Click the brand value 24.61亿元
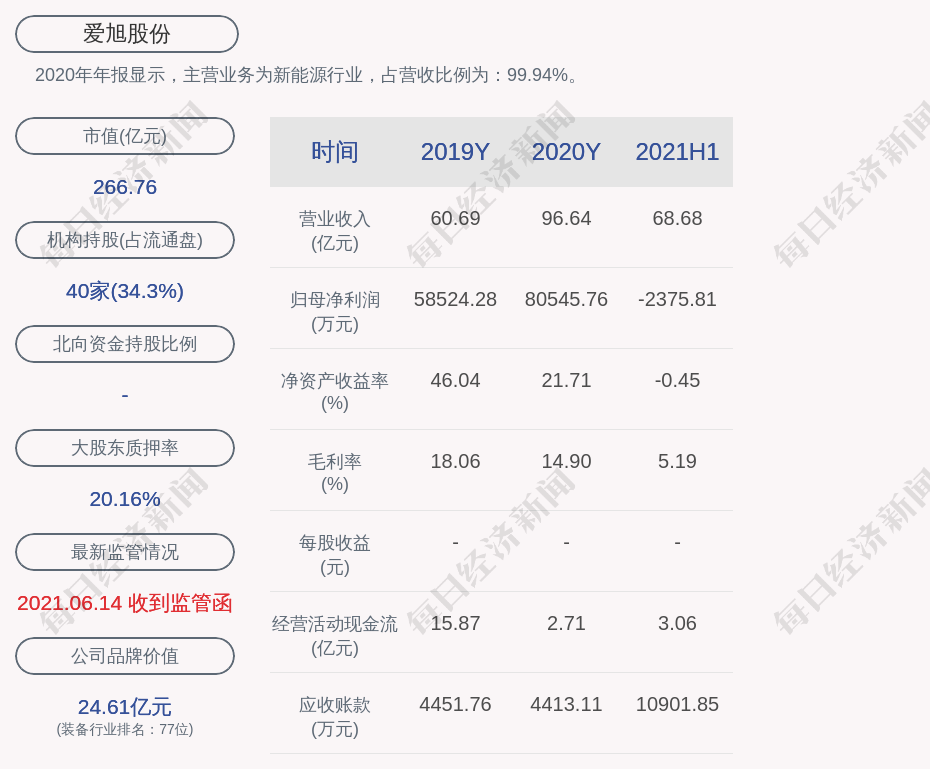 click(125, 707)
